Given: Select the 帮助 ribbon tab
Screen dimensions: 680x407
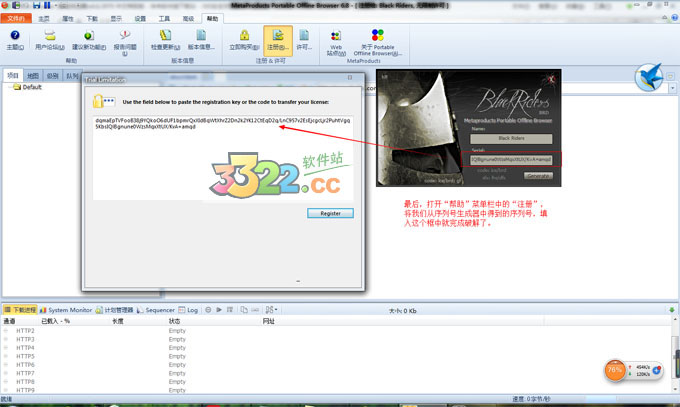Looking at the screenshot, I should (x=212, y=19).
